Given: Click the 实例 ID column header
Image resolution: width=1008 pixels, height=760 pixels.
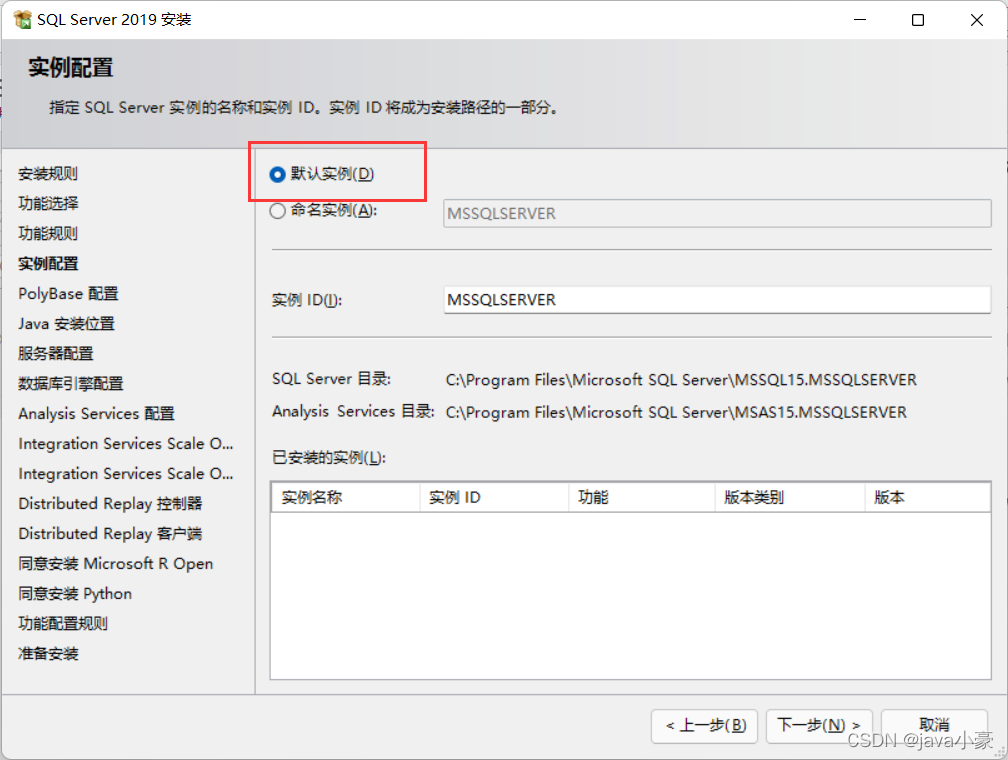Looking at the screenshot, I should 494,497.
